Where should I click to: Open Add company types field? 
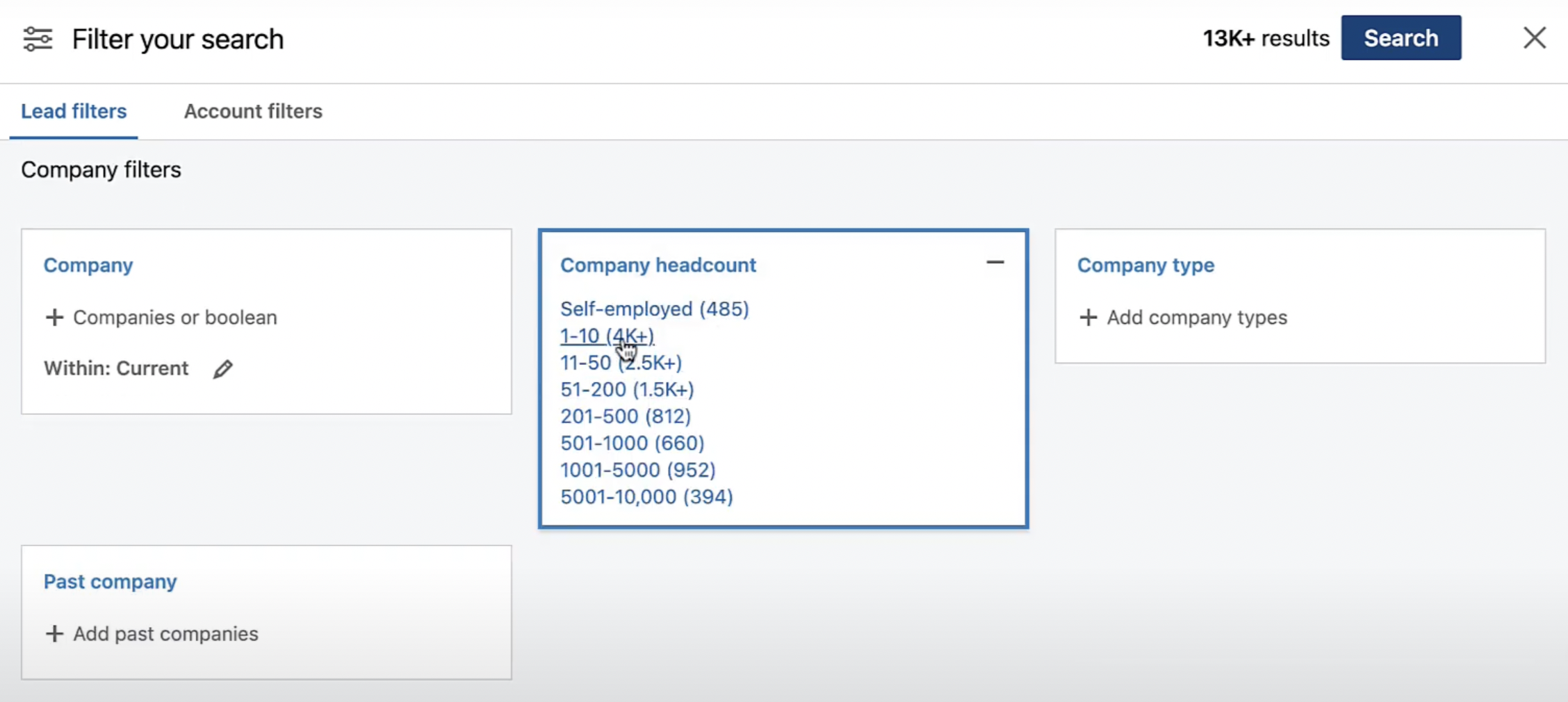tap(1197, 318)
